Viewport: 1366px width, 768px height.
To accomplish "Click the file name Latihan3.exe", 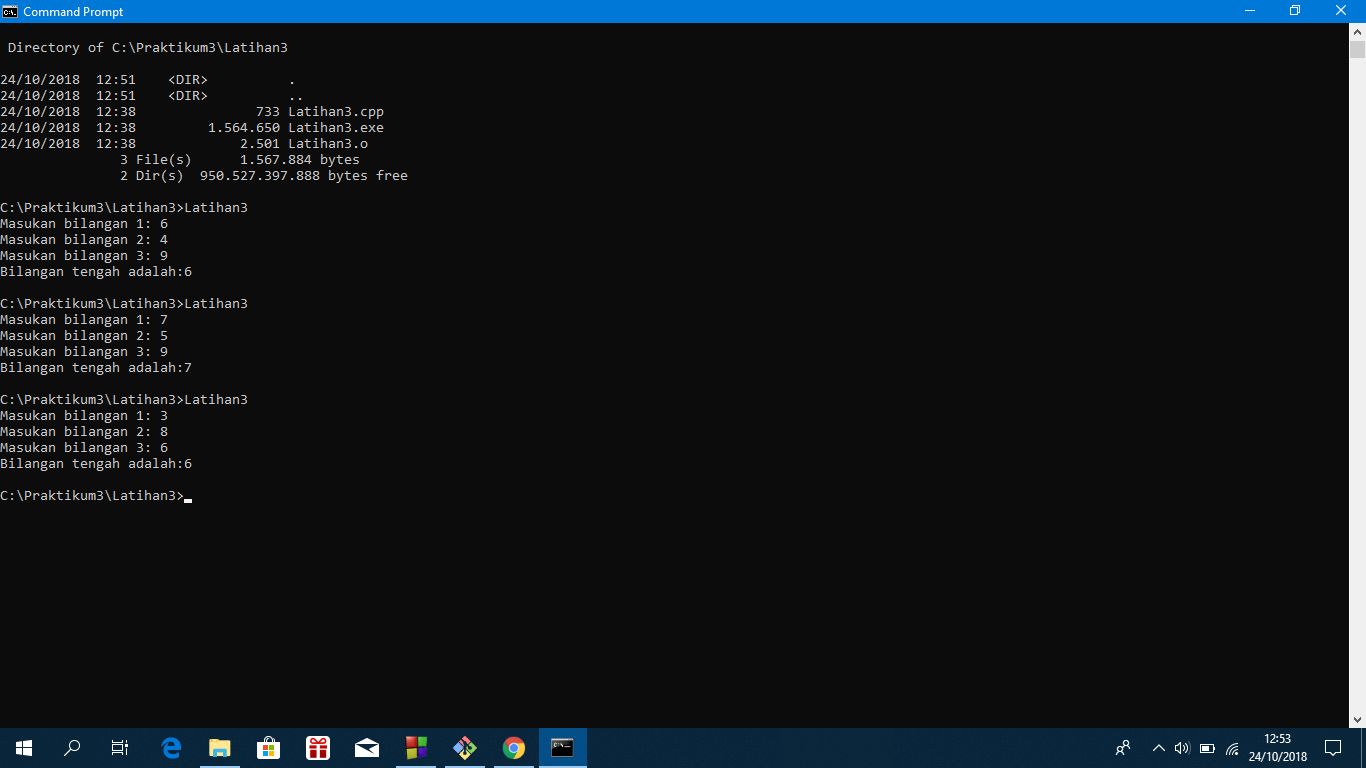I will pos(336,128).
